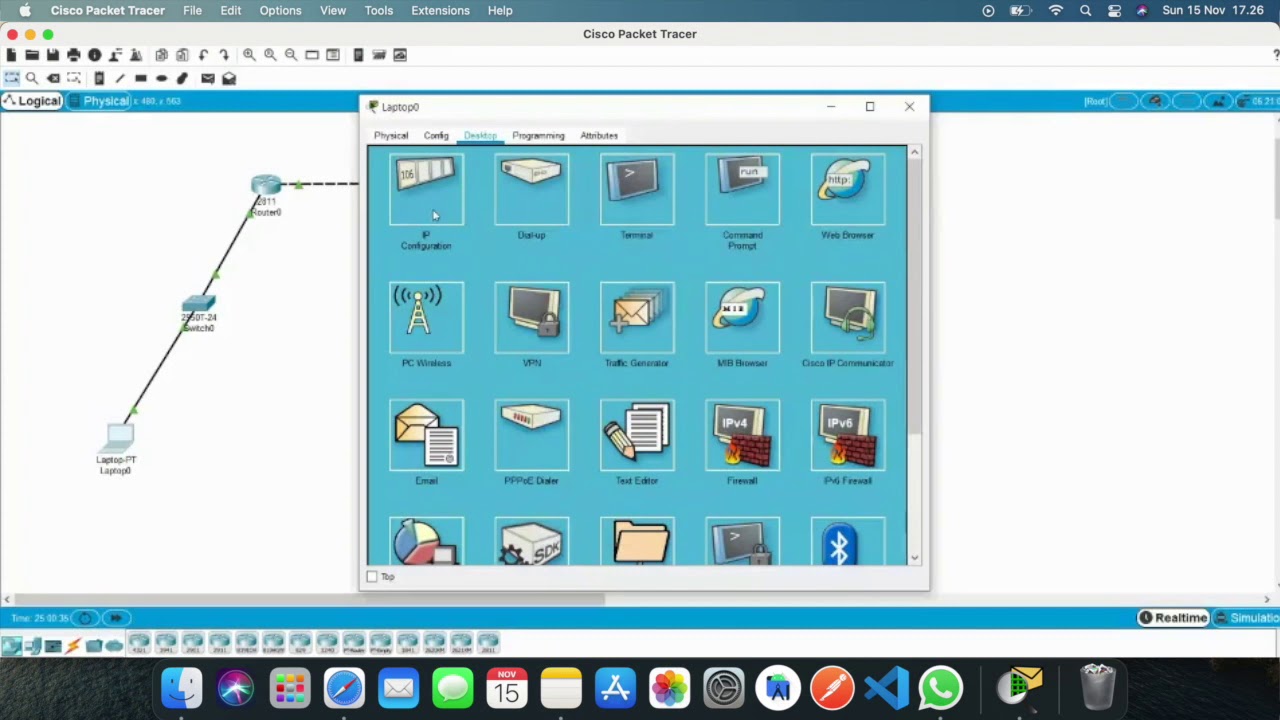Open Cisco IP Communicator
The height and width of the screenshot is (720, 1280).
point(847,318)
